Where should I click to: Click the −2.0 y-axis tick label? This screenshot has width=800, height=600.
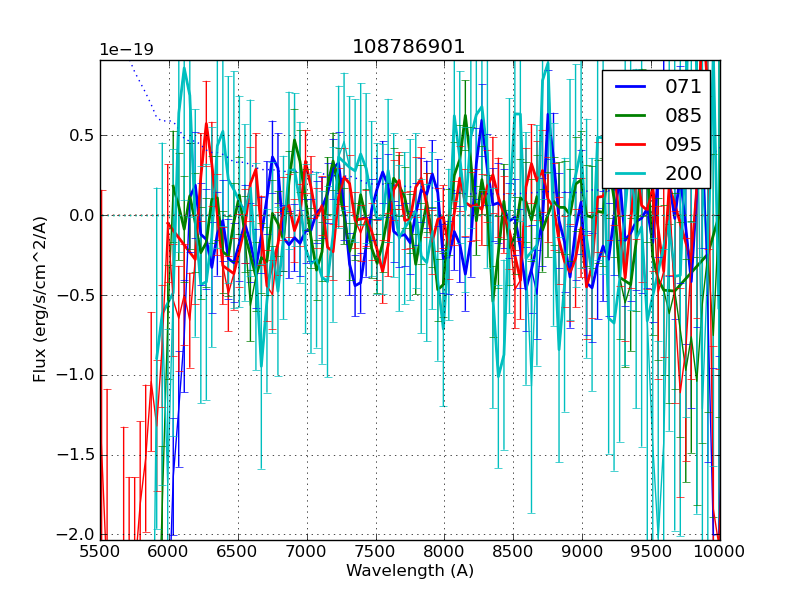coord(76,535)
